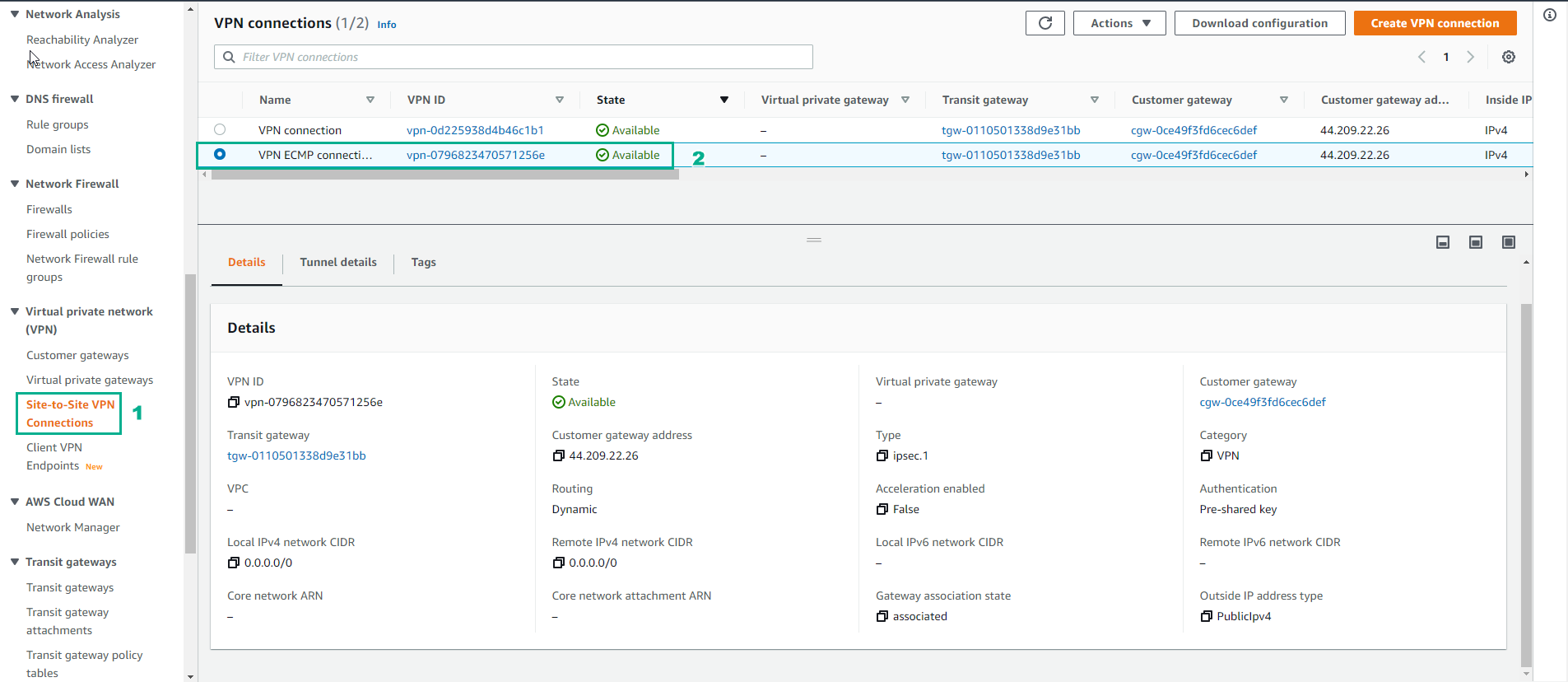This screenshot has width=1568, height=682.
Task: Click the sidebar vertical scrollbar
Action: [x=190, y=413]
